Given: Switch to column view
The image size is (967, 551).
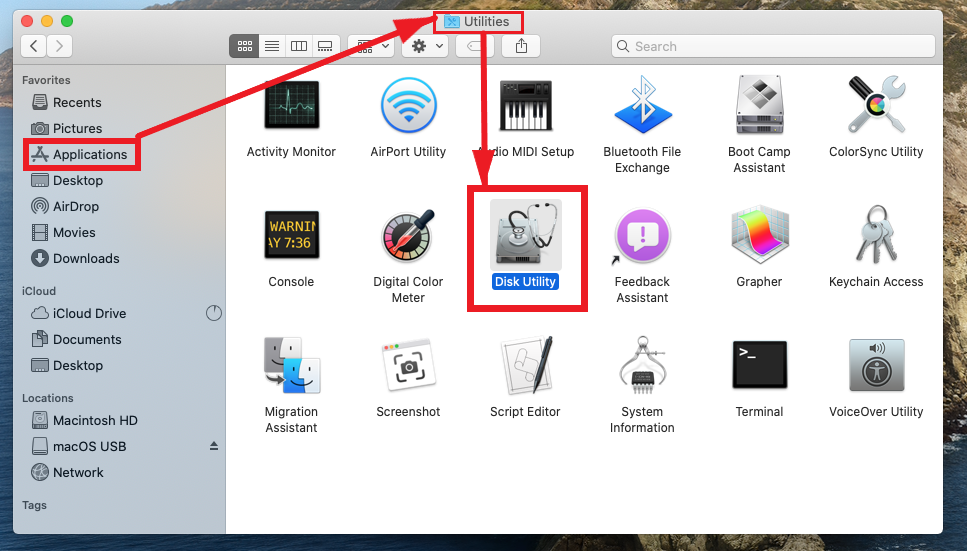Looking at the screenshot, I should coord(299,46).
